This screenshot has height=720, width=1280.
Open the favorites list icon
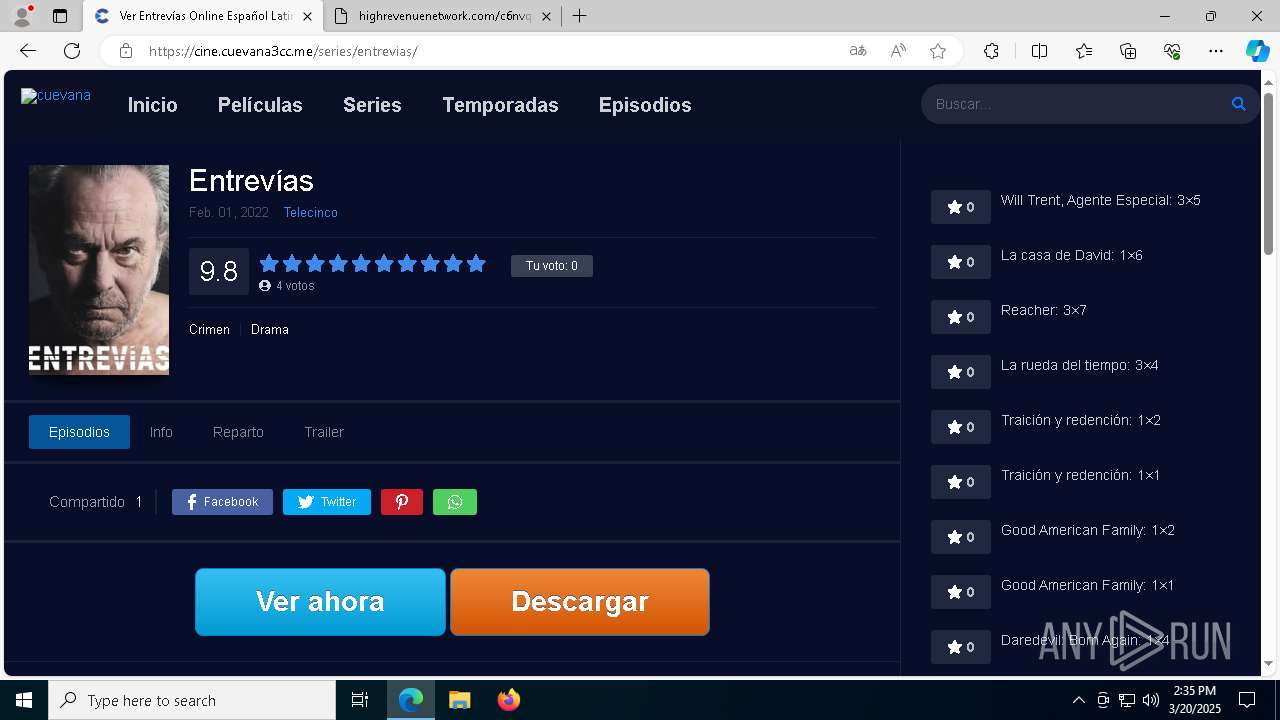click(1084, 51)
